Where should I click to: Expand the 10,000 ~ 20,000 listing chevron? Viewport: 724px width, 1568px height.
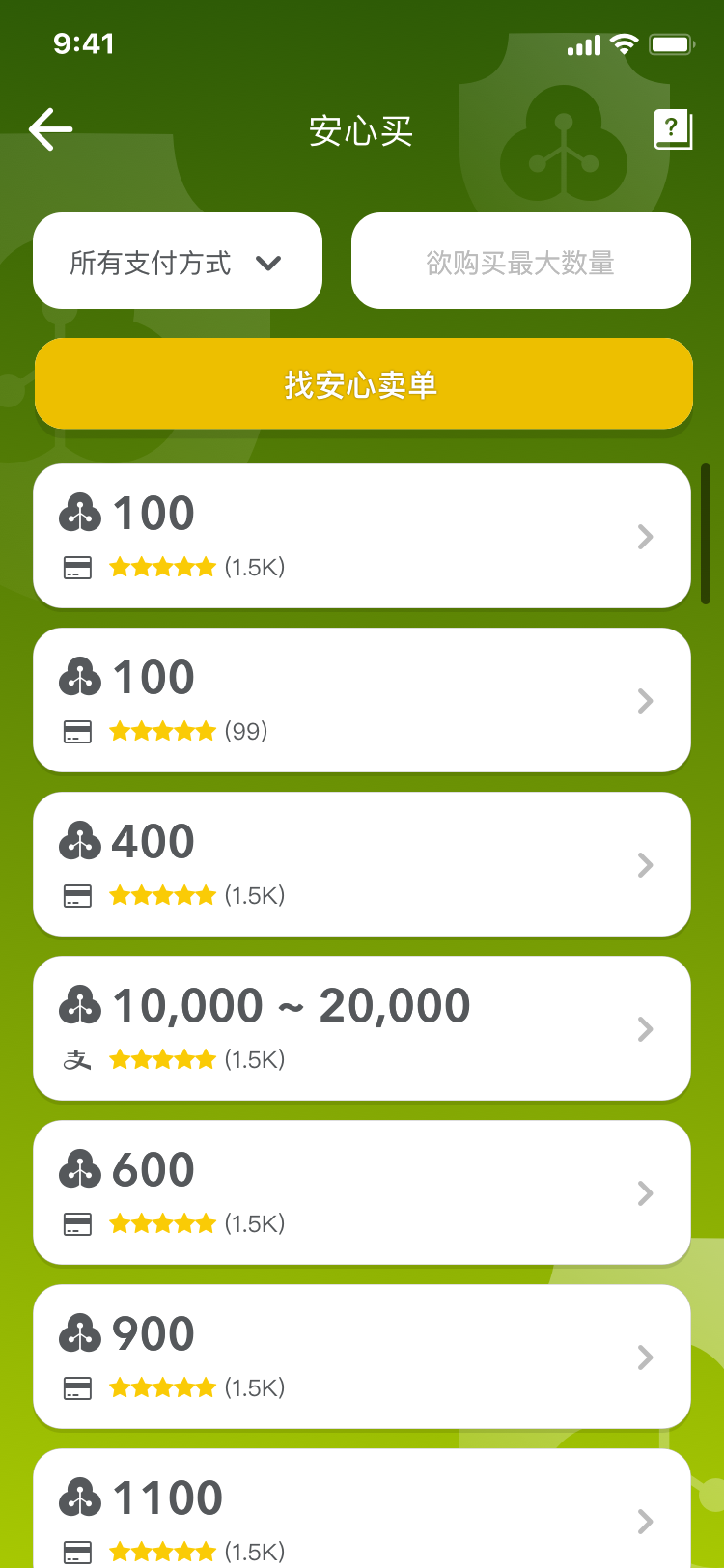[x=646, y=1029]
